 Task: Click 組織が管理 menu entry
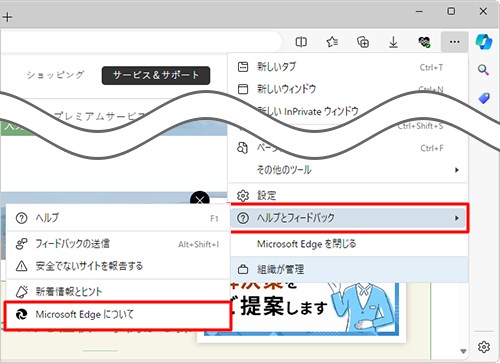pyautogui.click(x=349, y=269)
